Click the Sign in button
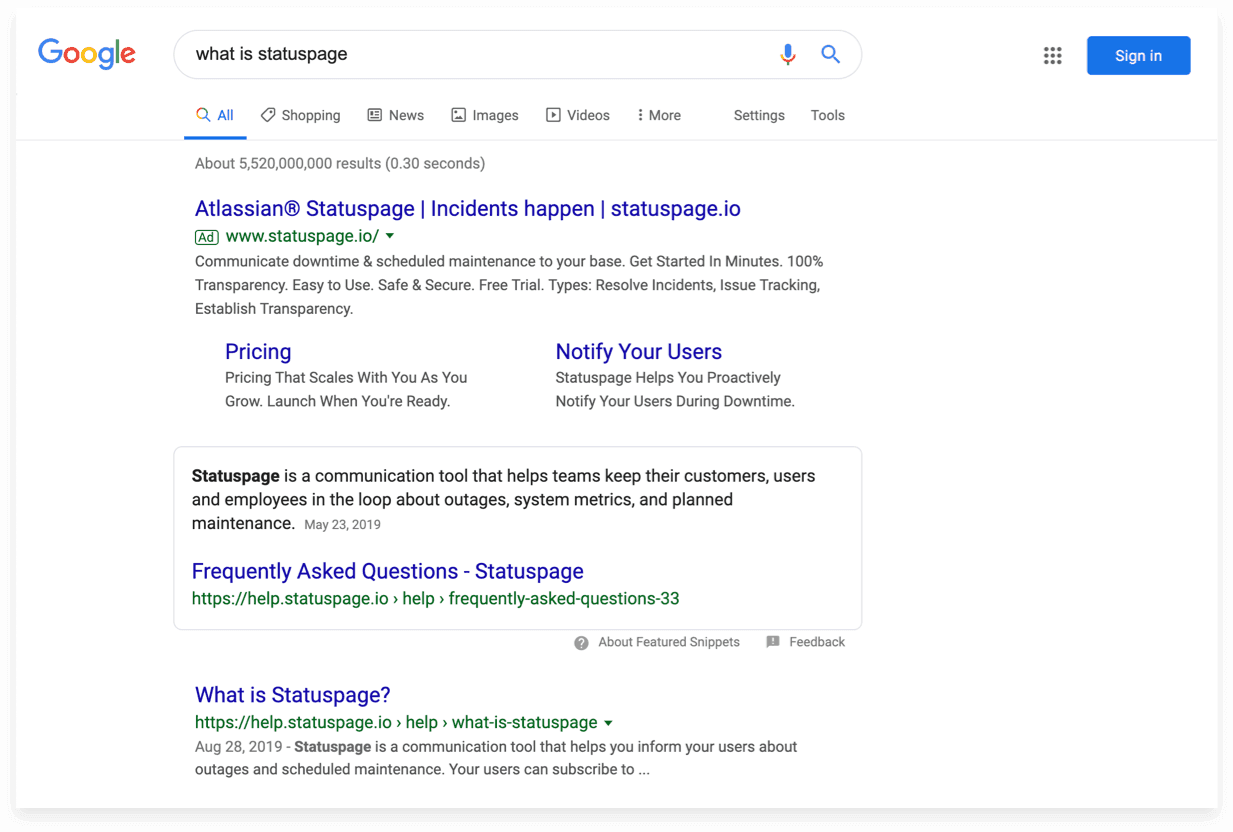Screen dimensions: 1233x832 (x=1138, y=55)
